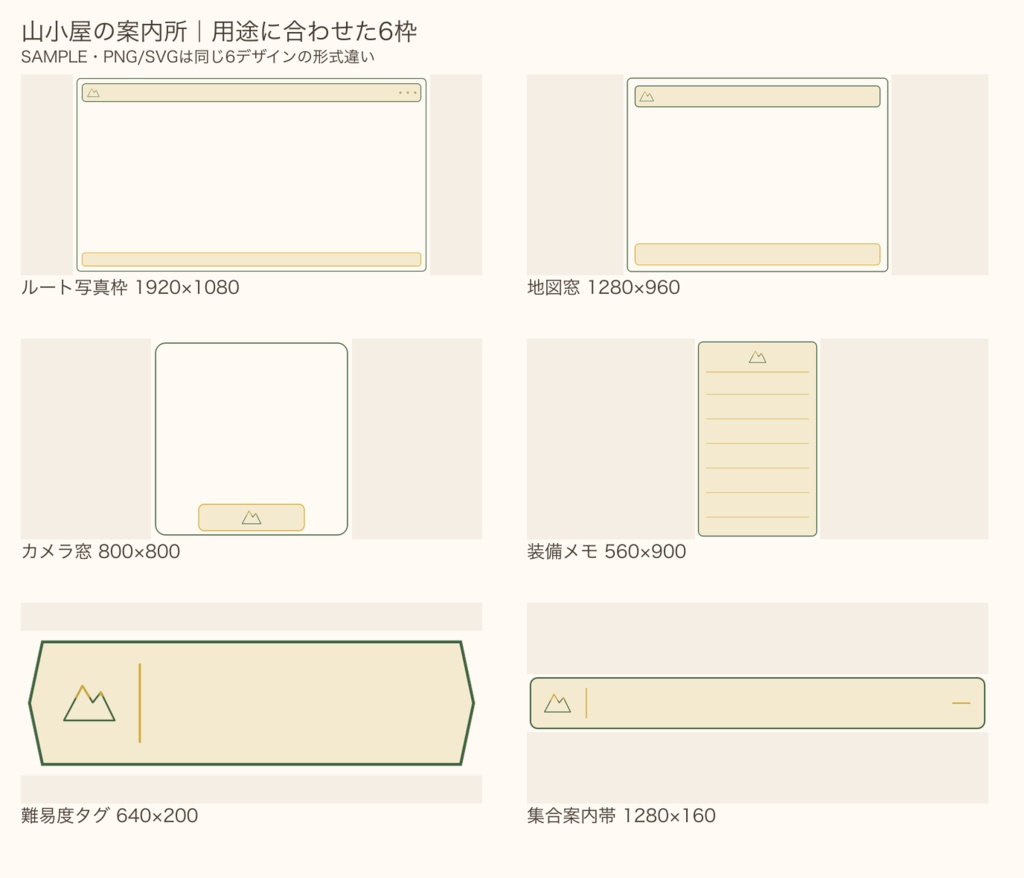Open the 難易度タグ hexagonal tag preview
This screenshot has width=1024, height=878.
[x=251, y=703]
